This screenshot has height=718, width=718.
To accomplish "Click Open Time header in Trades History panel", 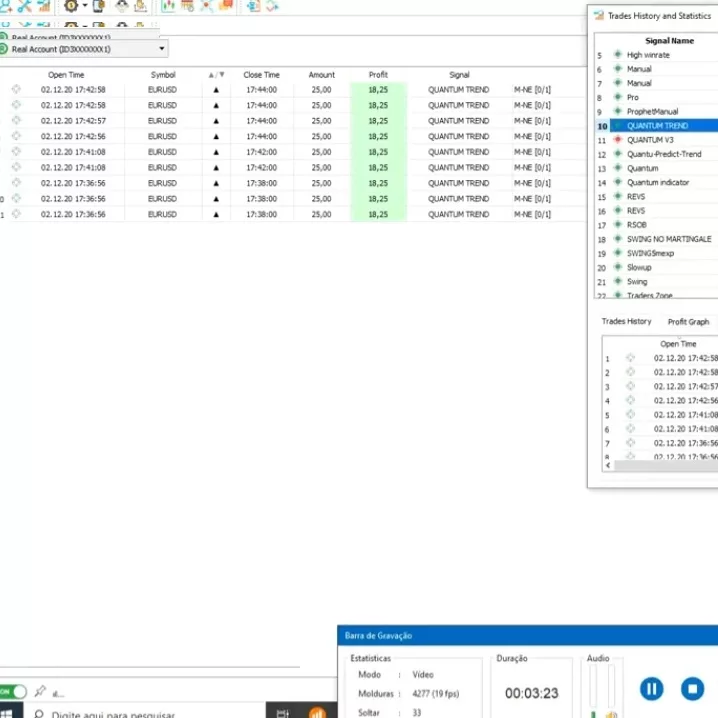I will point(678,344).
